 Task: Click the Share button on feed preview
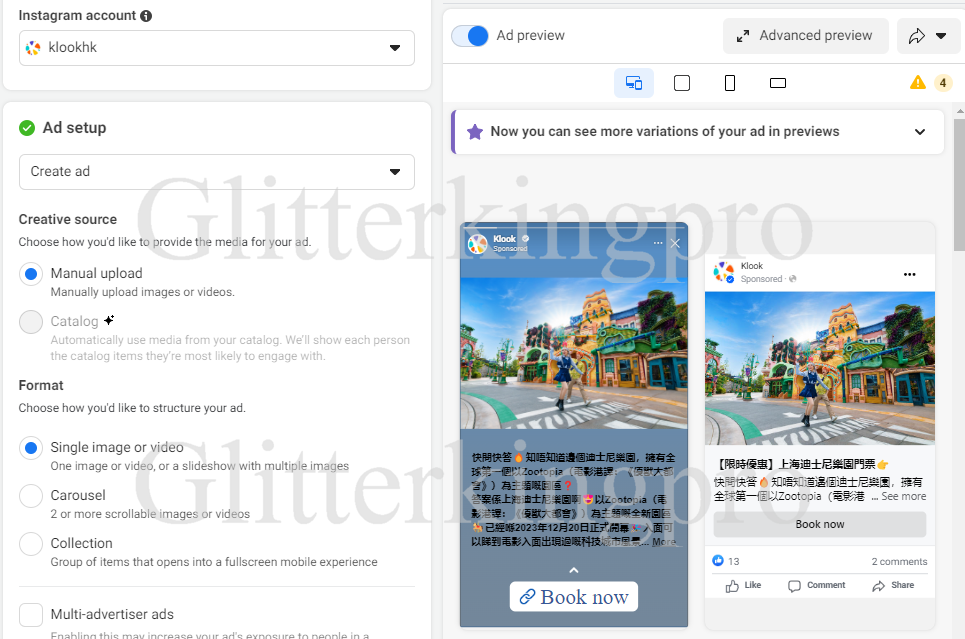point(893,585)
